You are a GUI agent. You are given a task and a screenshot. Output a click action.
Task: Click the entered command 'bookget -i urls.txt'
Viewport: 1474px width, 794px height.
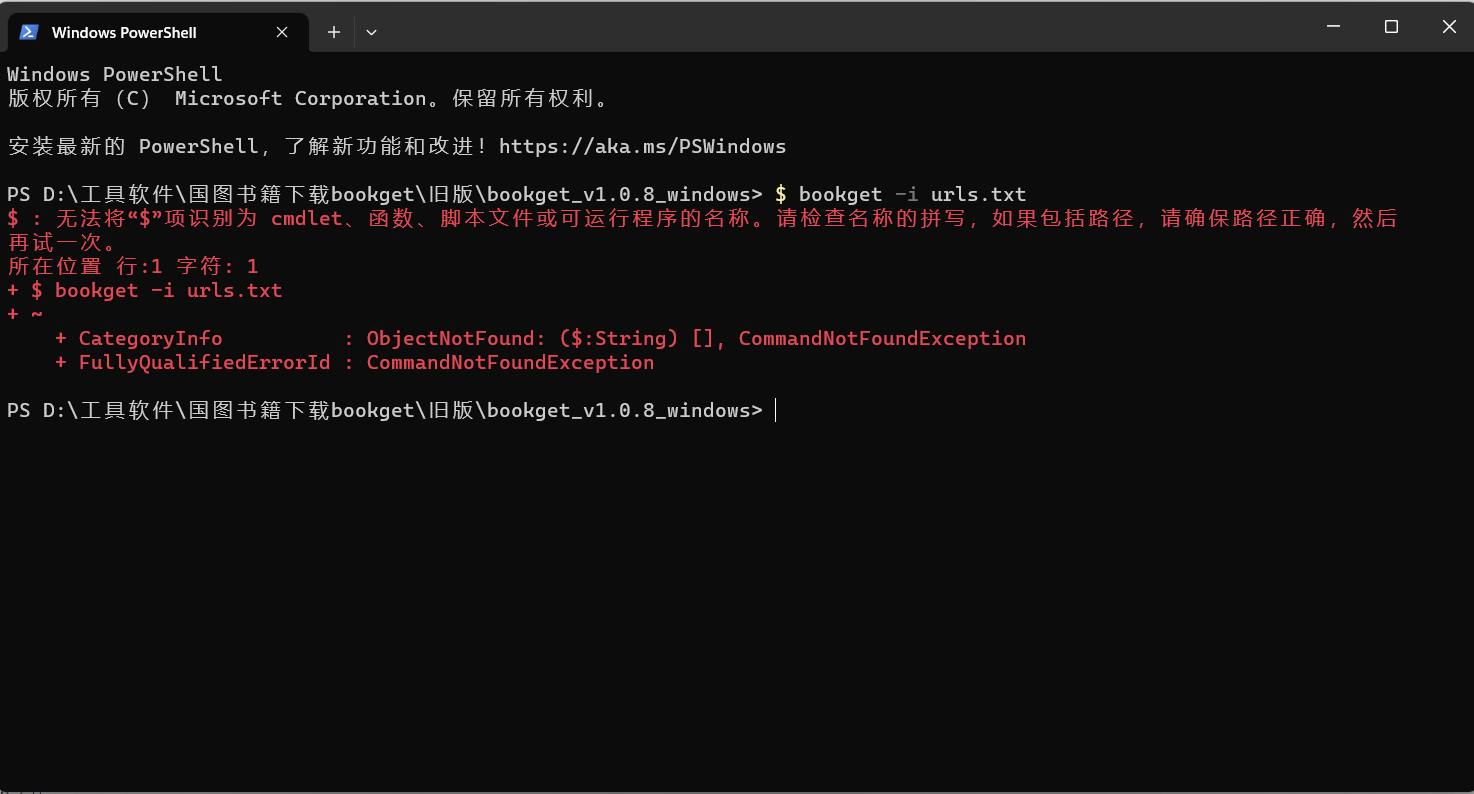912,195
